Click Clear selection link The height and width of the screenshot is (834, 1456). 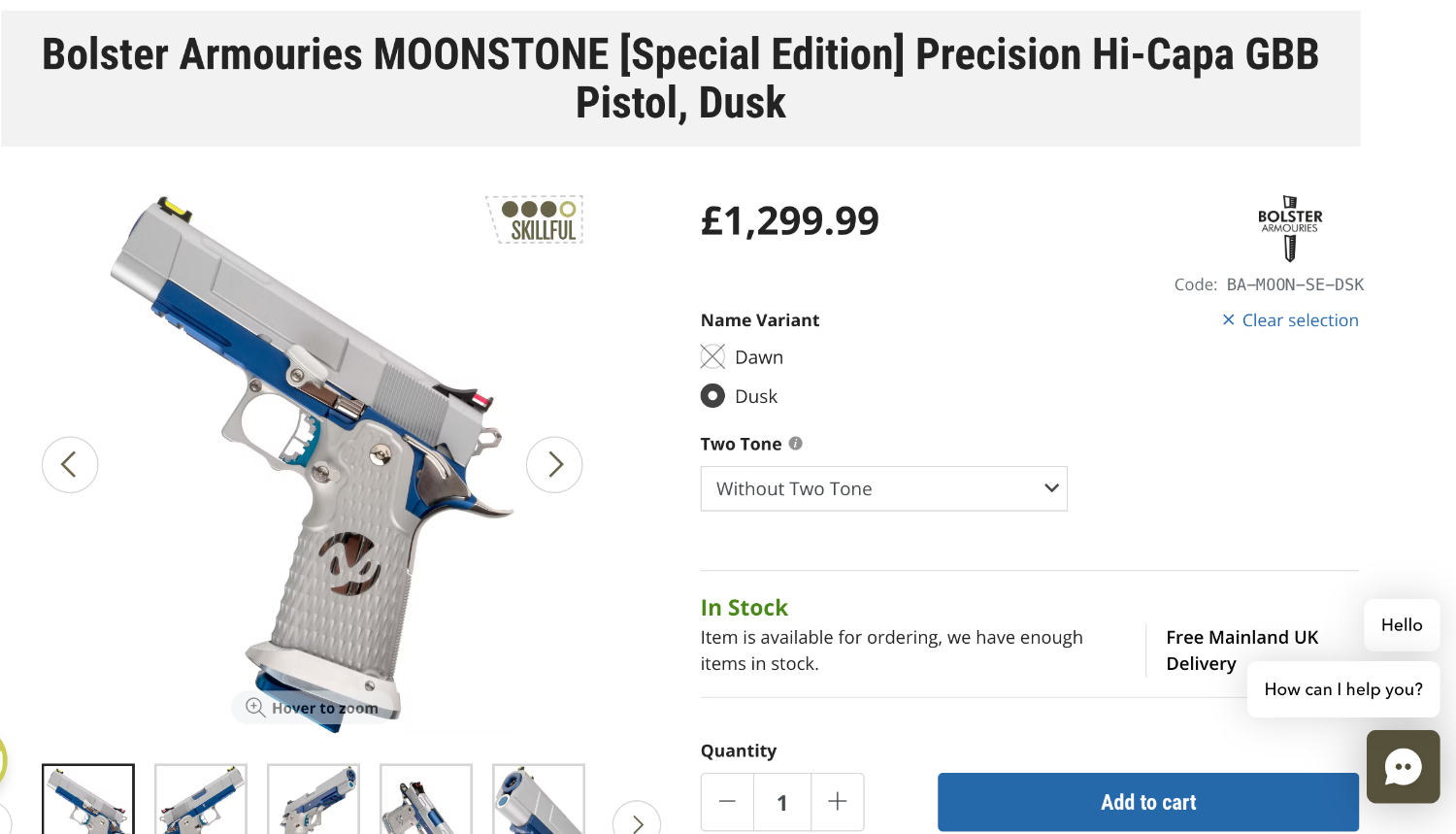pyautogui.click(x=1290, y=320)
